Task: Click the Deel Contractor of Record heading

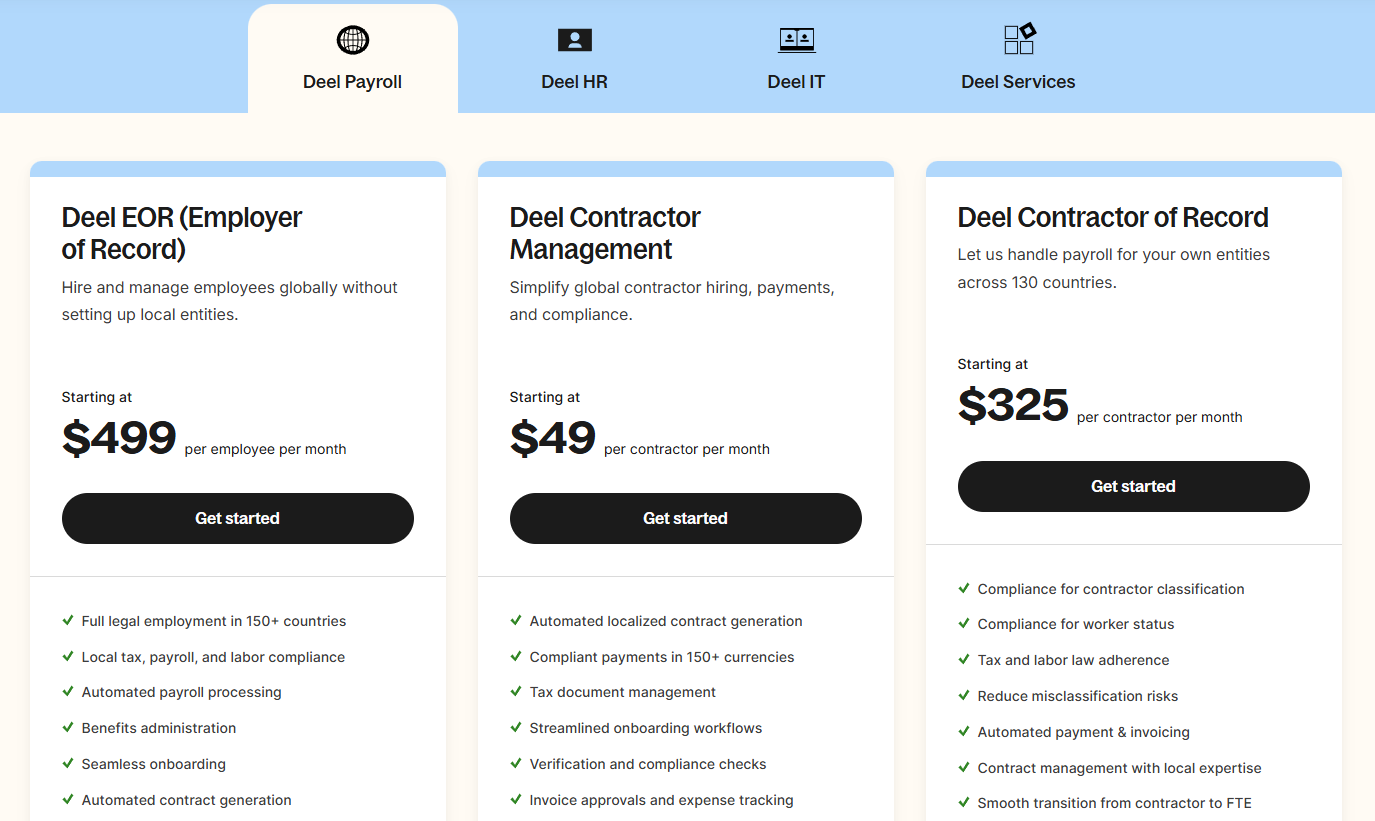Action: tap(1113, 217)
